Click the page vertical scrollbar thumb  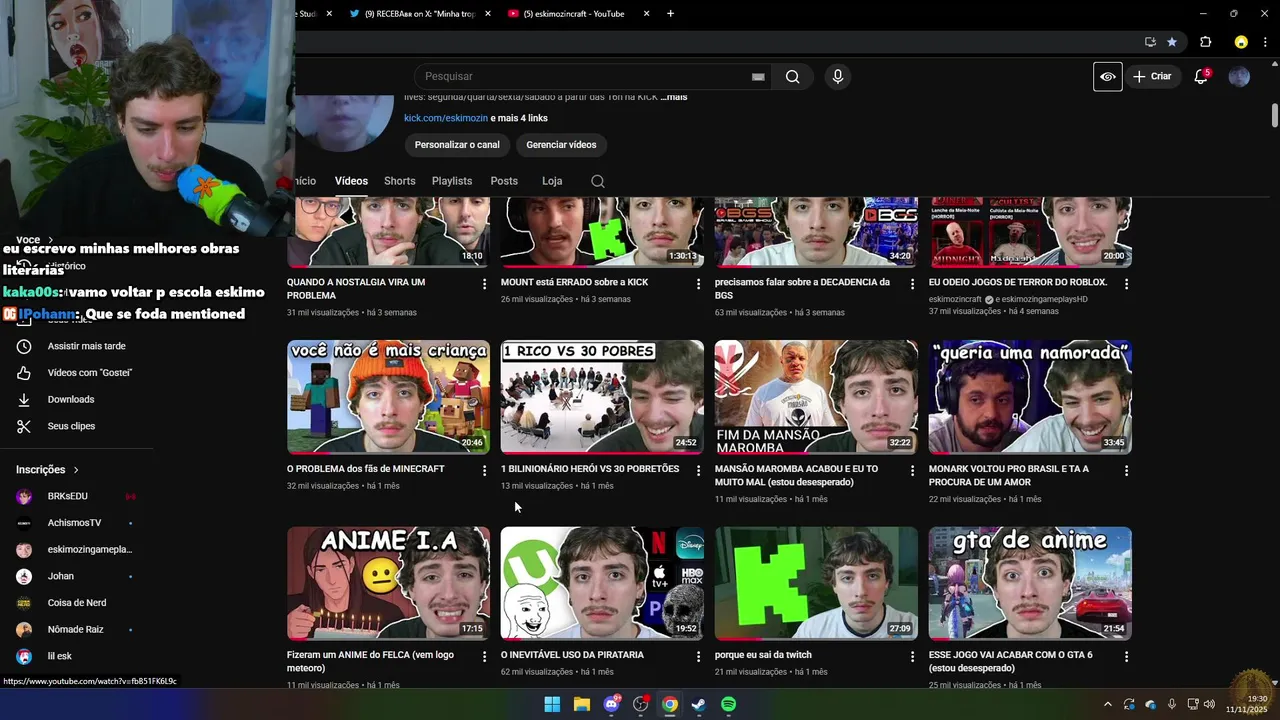(1275, 115)
